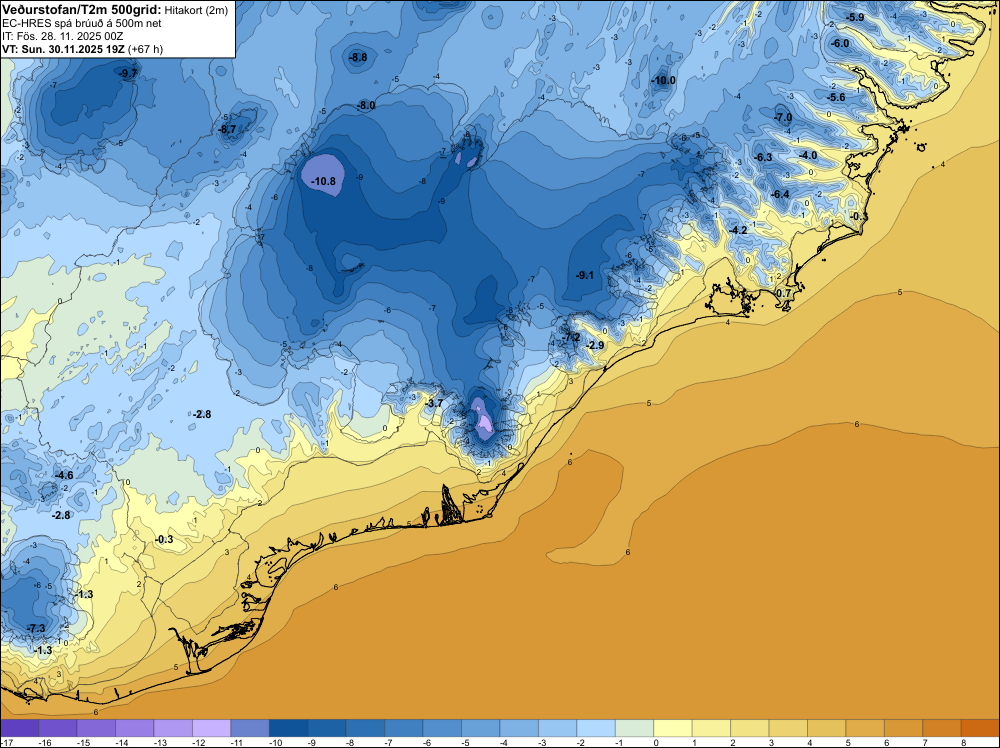Viewport: 1000px width, 748px height.
Task: Pick the legend swatch between -13 and -12
Action: [x=173, y=728]
